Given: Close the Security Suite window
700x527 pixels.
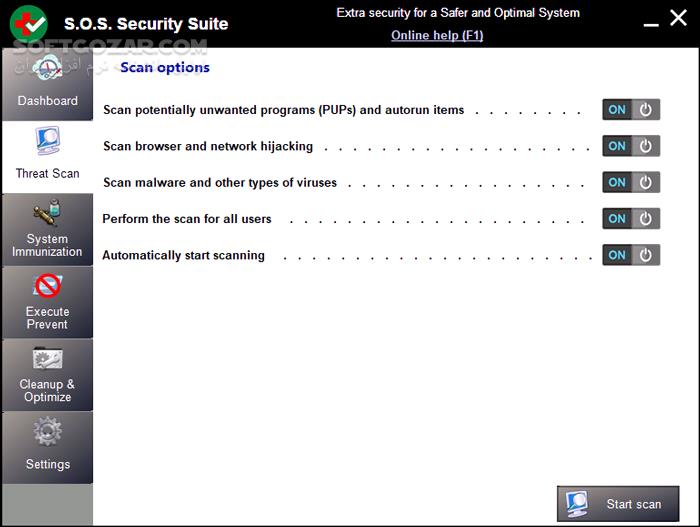Looking at the screenshot, I should pyautogui.click(x=677, y=18).
